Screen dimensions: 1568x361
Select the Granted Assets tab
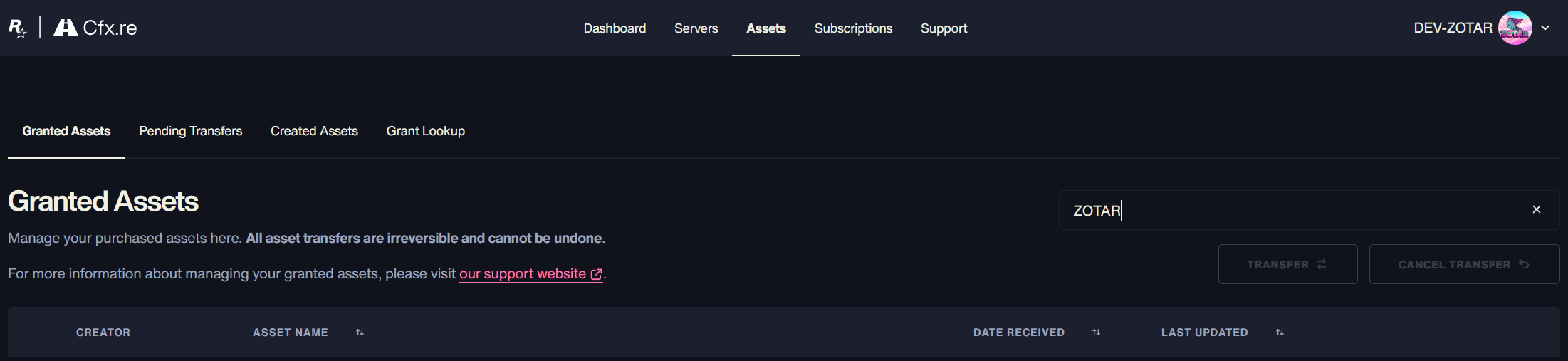click(66, 131)
